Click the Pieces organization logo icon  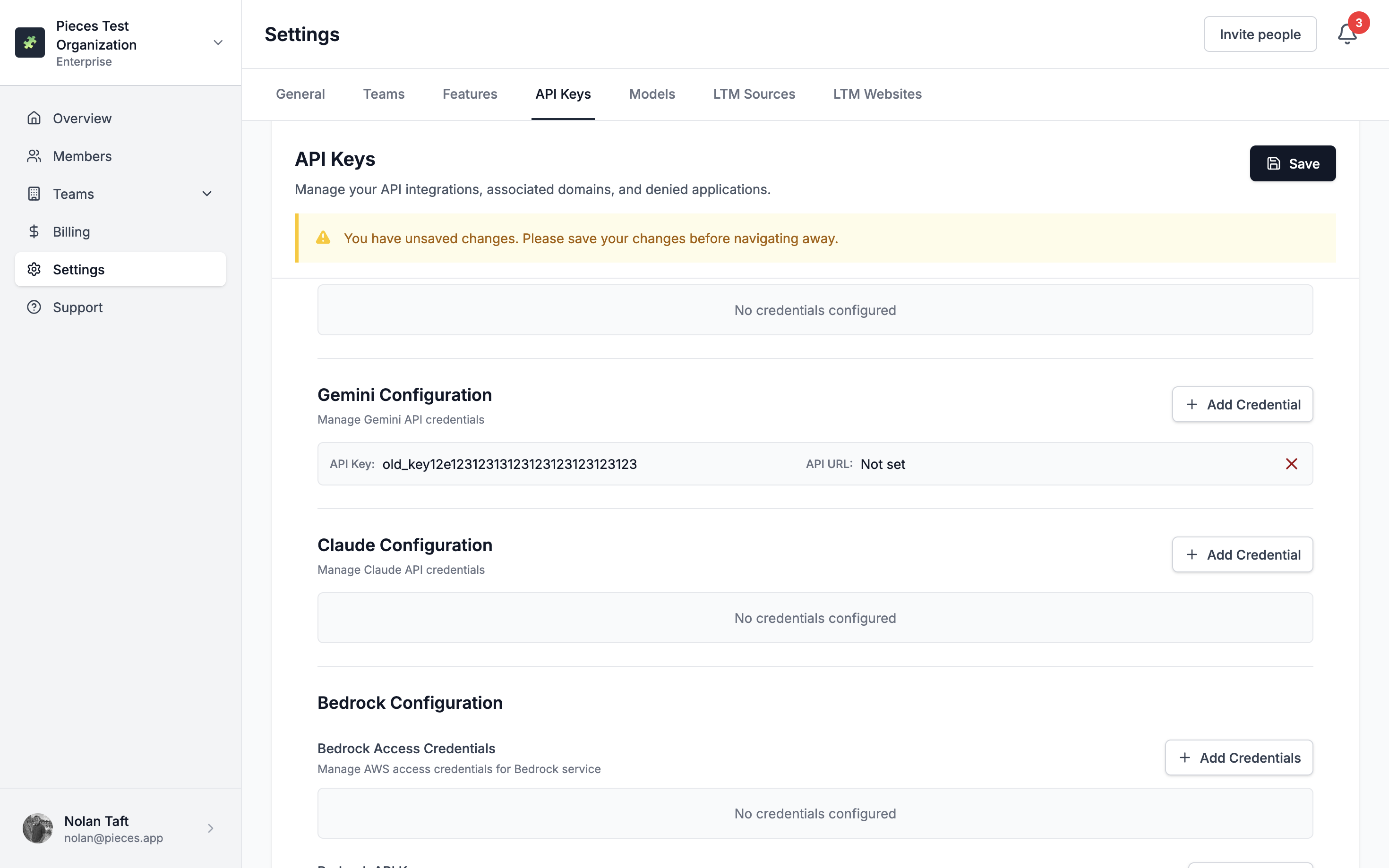click(30, 43)
